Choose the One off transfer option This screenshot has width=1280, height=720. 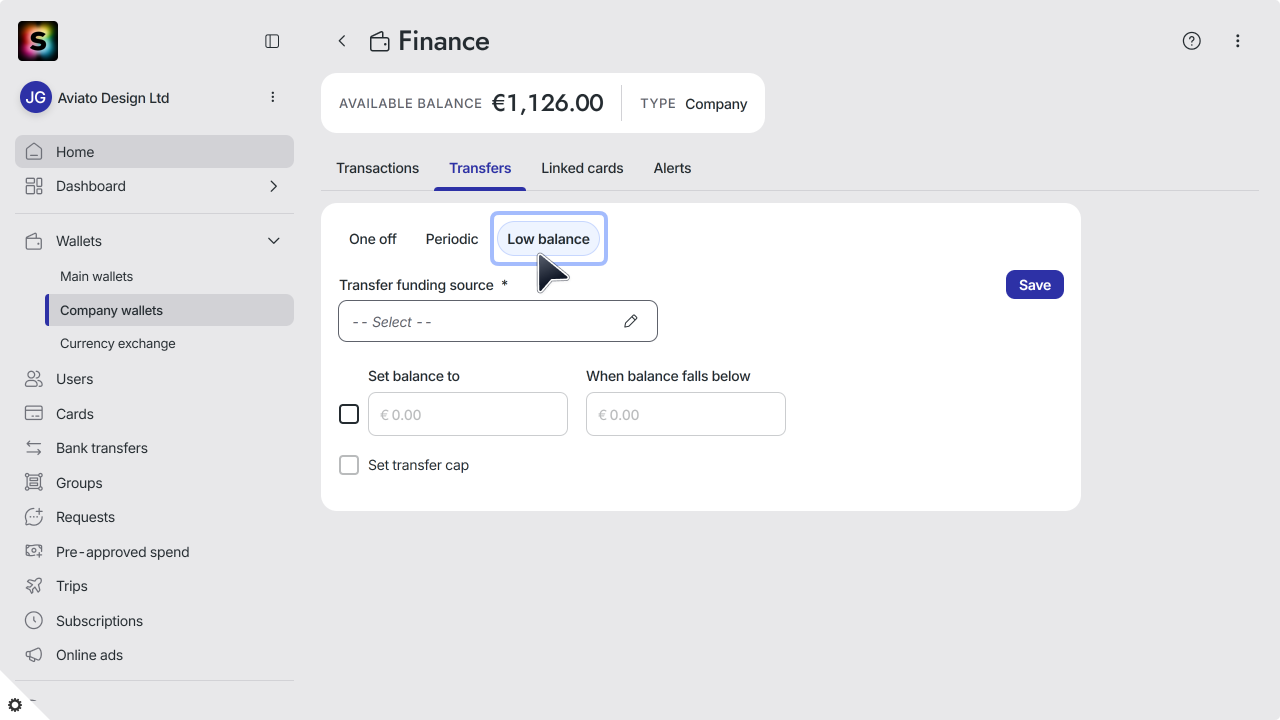pyautogui.click(x=373, y=239)
